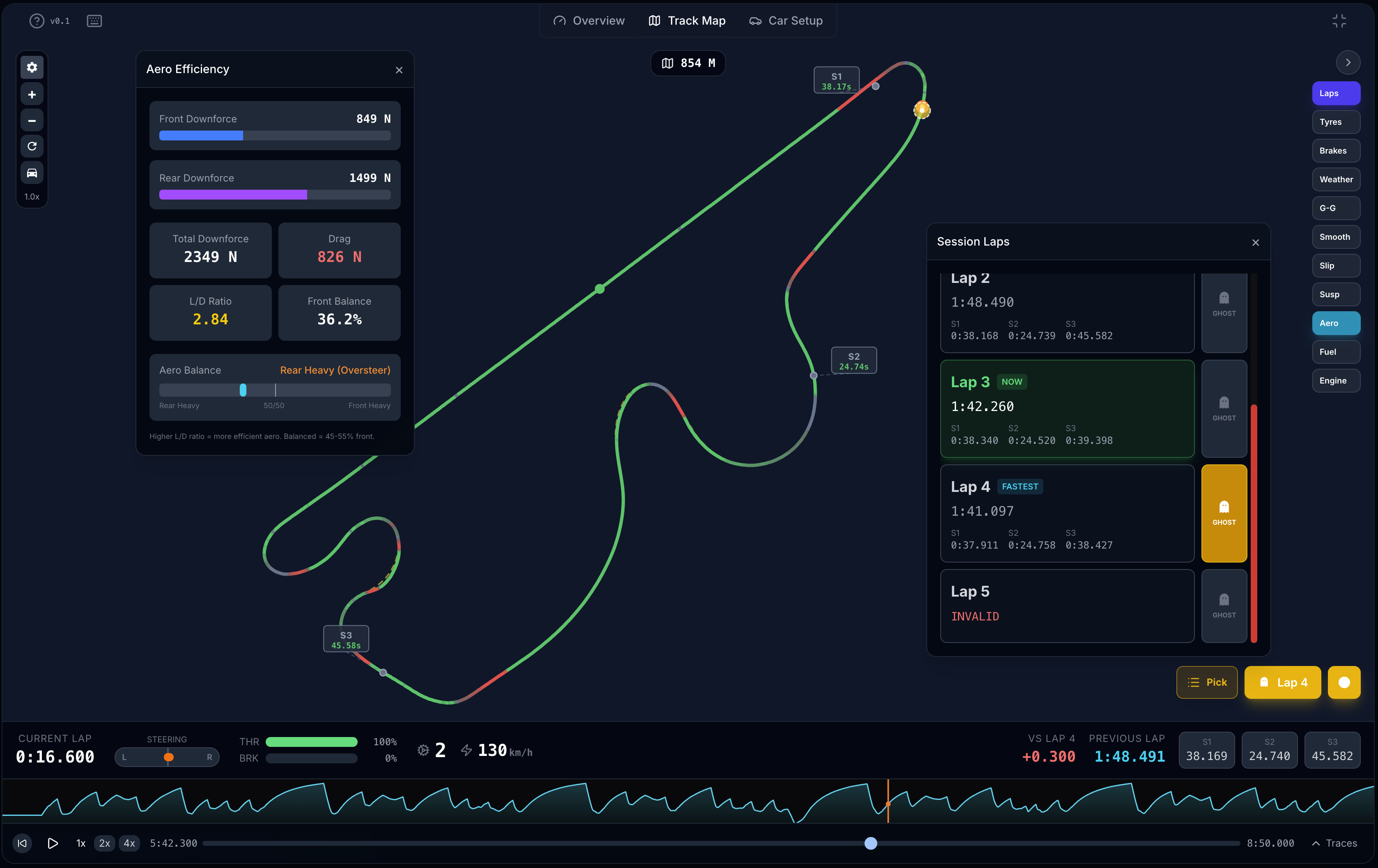This screenshot has width=1378, height=868.
Task: Exit fullscreen with the shrink icon
Action: coord(1339,21)
